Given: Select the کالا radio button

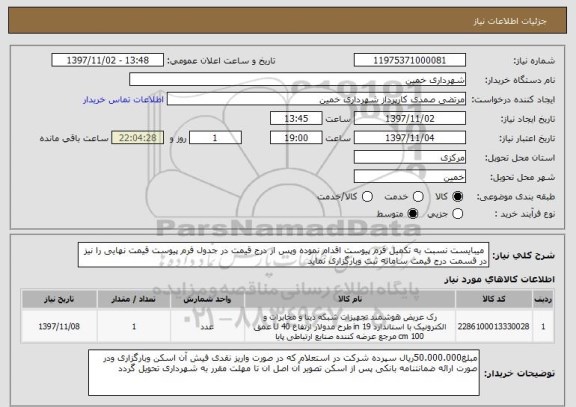Looking at the screenshot, I should pos(457,197).
